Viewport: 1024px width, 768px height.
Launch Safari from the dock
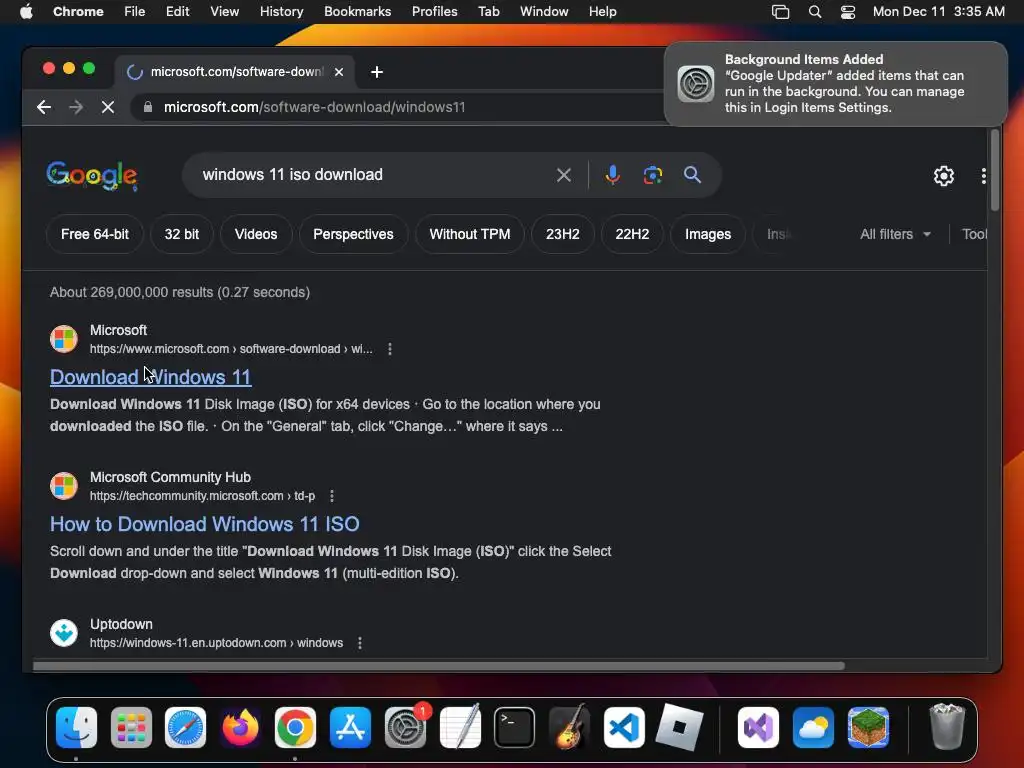point(185,728)
